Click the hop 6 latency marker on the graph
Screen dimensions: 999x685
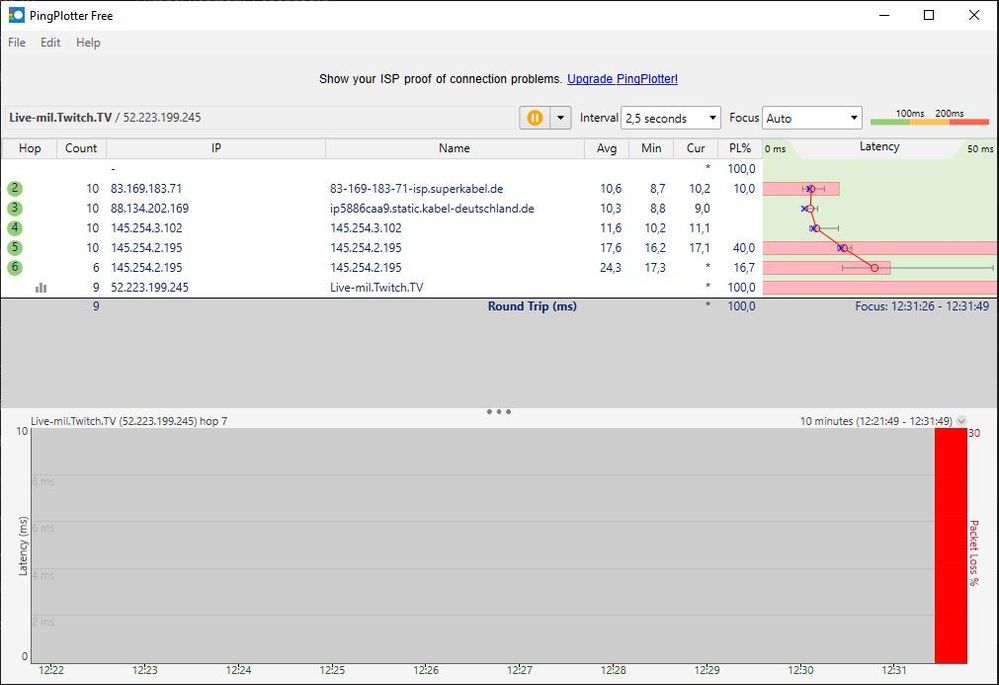pyautogui.click(x=875, y=268)
